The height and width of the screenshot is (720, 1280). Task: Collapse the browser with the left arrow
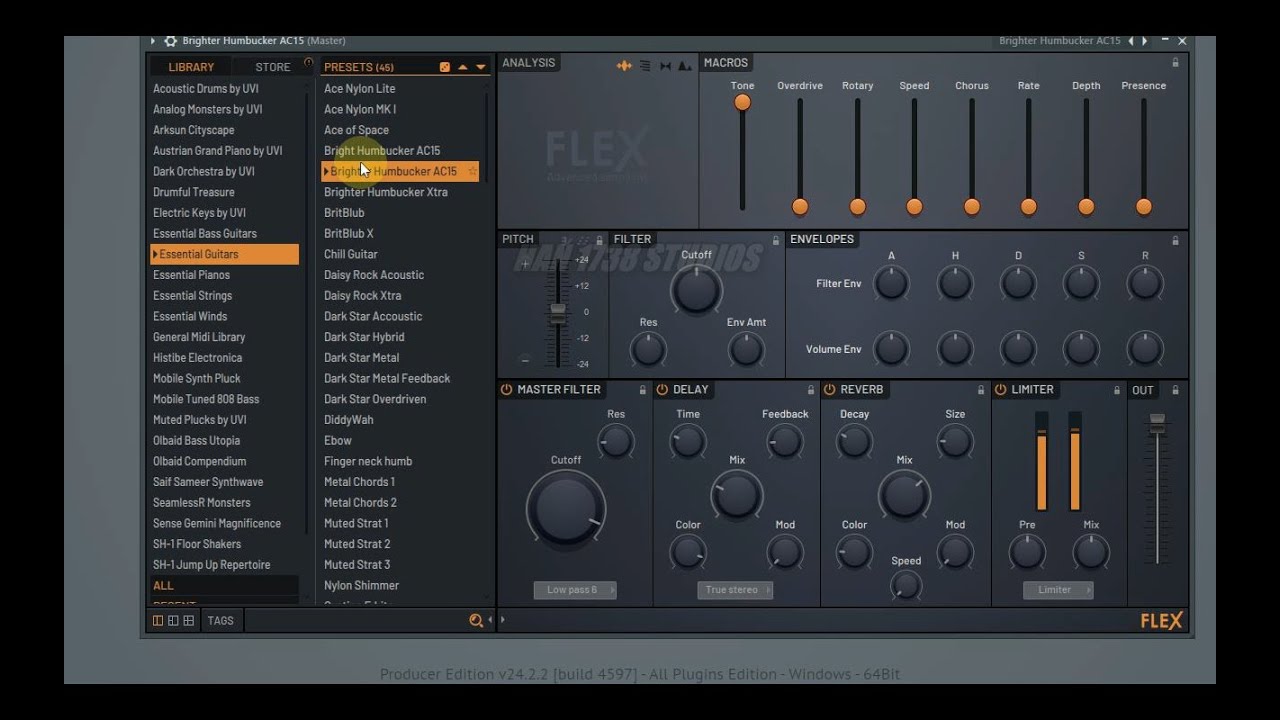tap(490, 620)
